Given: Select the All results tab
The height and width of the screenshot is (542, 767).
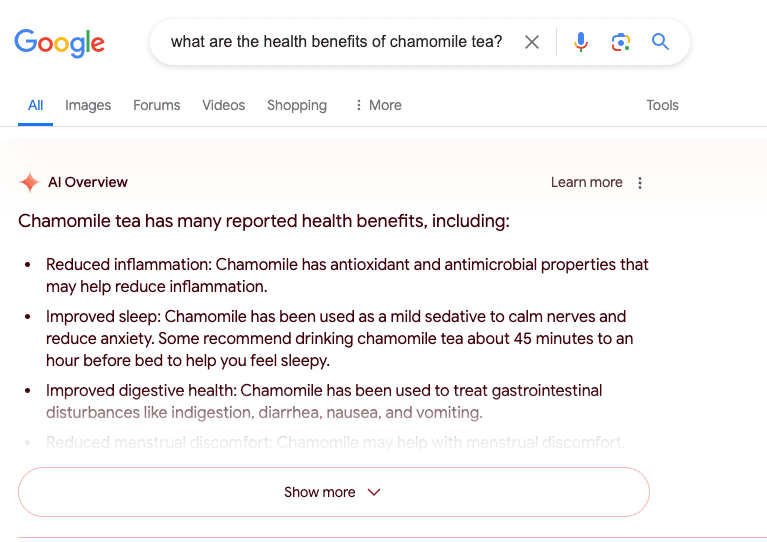Looking at the screenshot, I should click(x=36, y=105).
